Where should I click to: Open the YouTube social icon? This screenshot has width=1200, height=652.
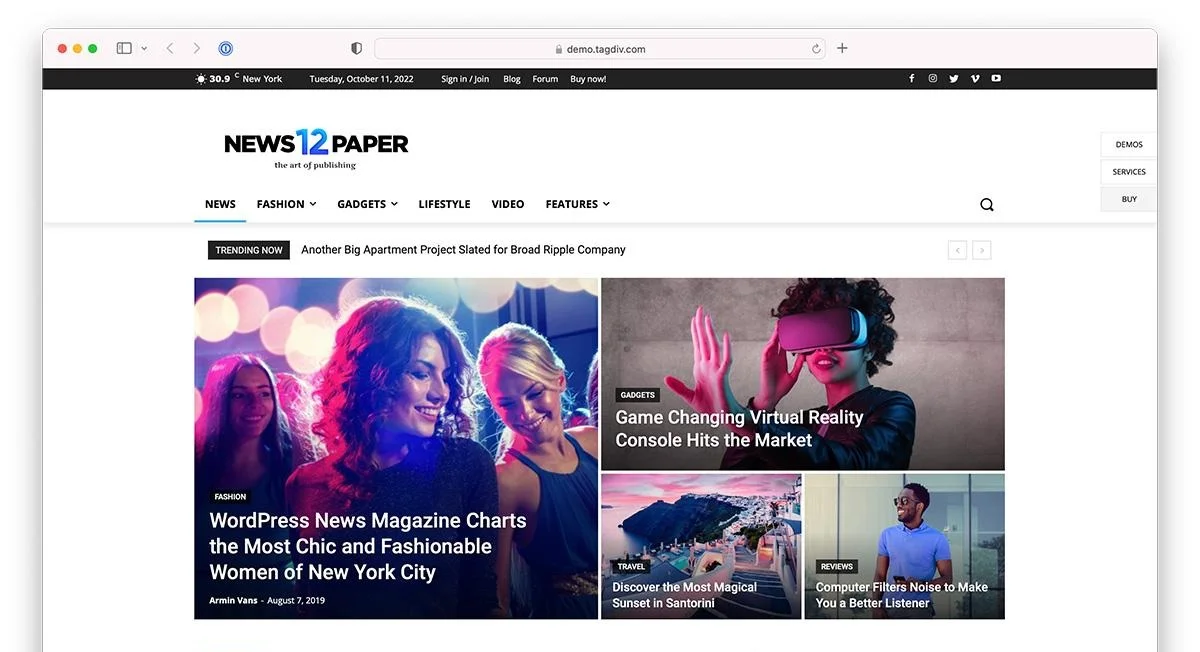(996, 79)
